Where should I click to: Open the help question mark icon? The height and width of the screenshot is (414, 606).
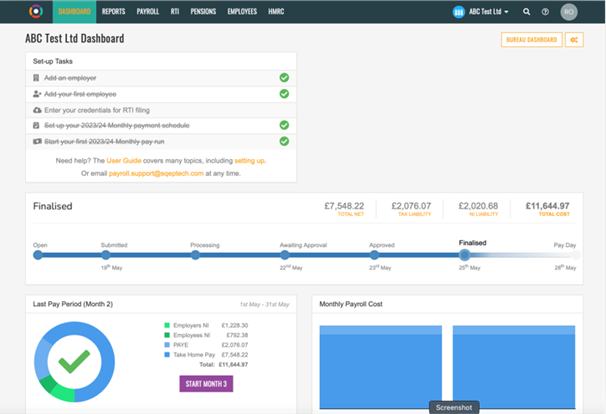(545, 12)
